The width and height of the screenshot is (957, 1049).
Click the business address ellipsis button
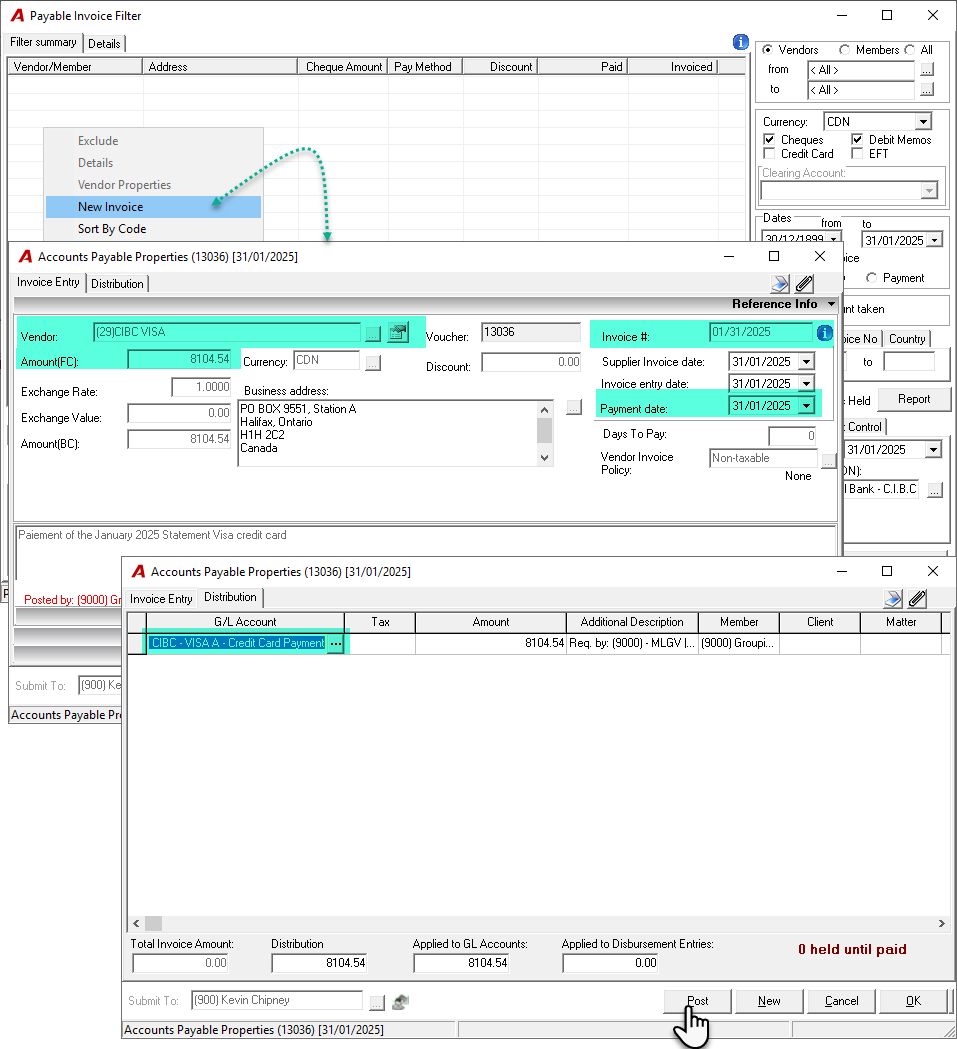[x=574, y=407]
